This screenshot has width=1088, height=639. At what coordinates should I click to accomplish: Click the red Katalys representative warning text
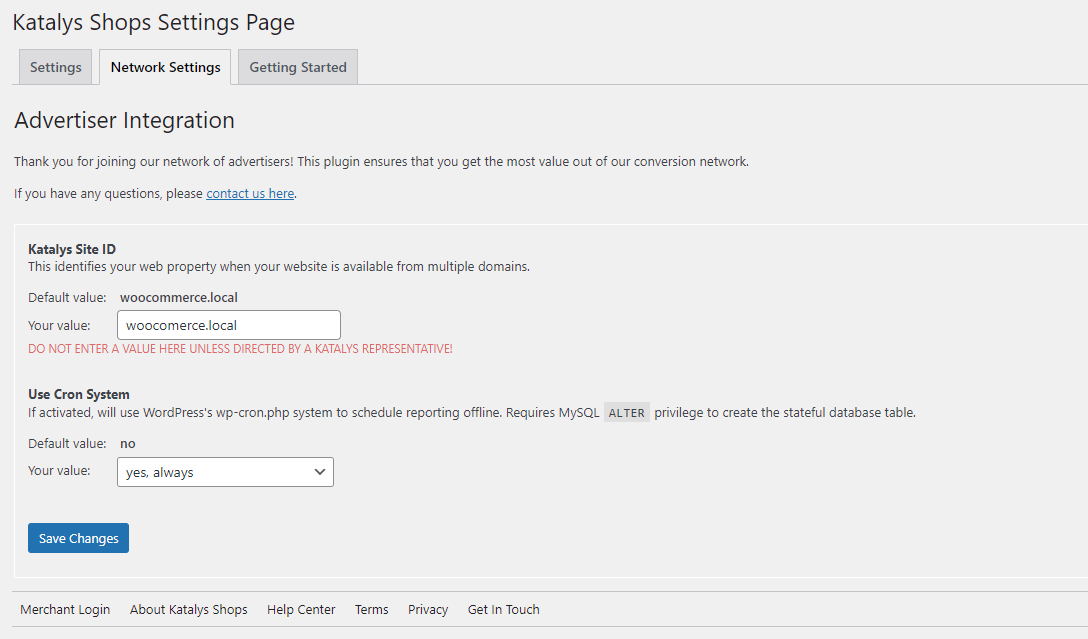click(240, 349)
